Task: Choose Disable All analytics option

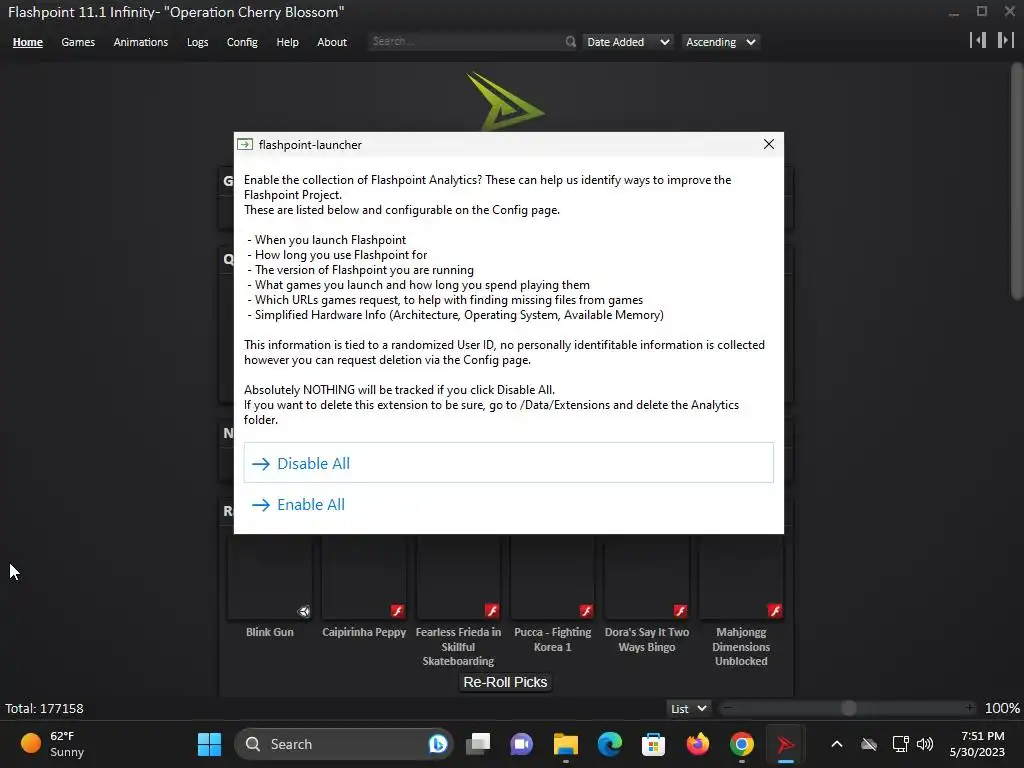Action: click(x=509, y=463)
